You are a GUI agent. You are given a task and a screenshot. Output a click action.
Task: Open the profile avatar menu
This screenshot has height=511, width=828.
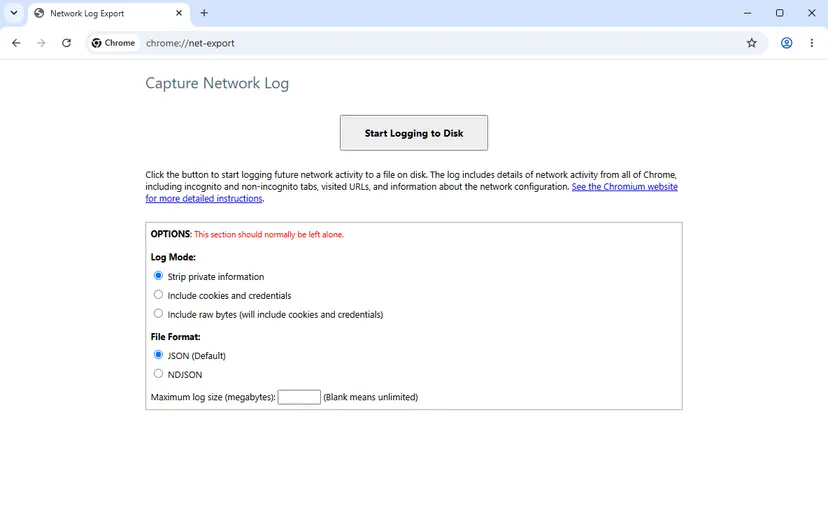786,43
